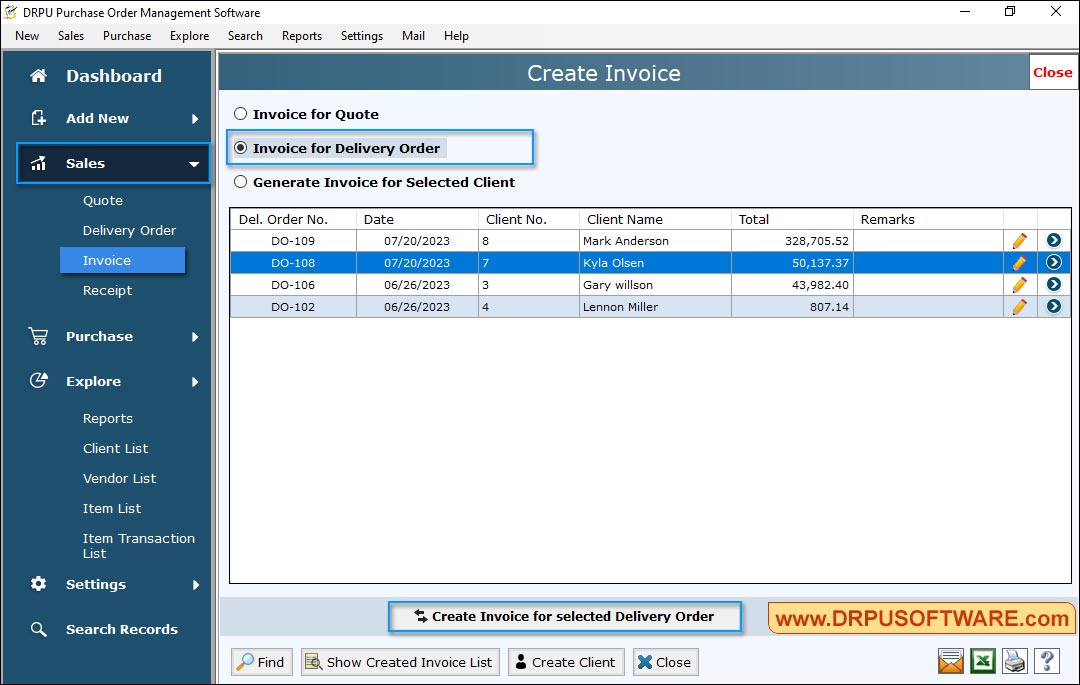
Task: Expand the Explore sidebar section
Action: tap(93, 381)
